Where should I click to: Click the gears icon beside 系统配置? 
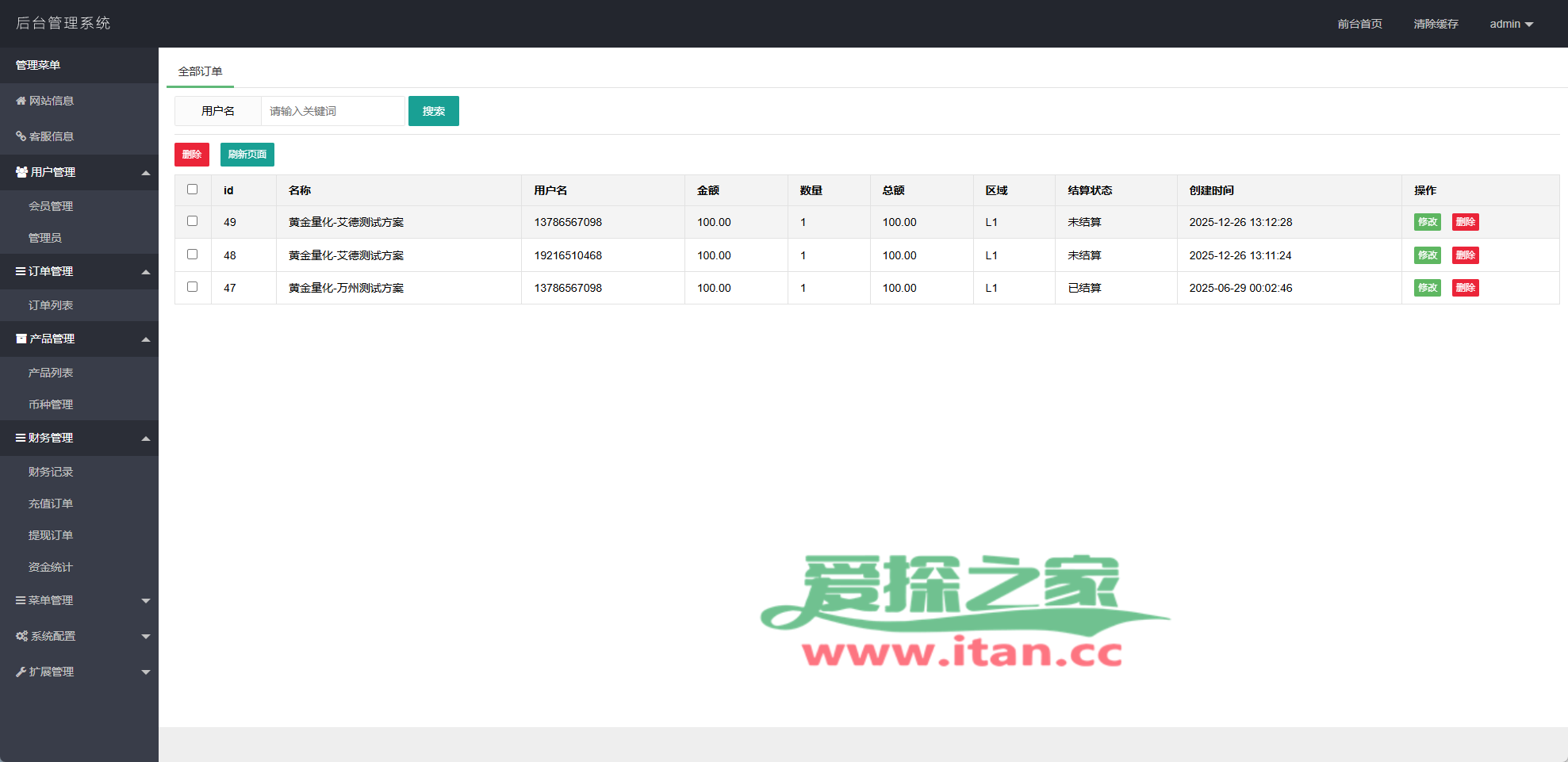[21, 636]
